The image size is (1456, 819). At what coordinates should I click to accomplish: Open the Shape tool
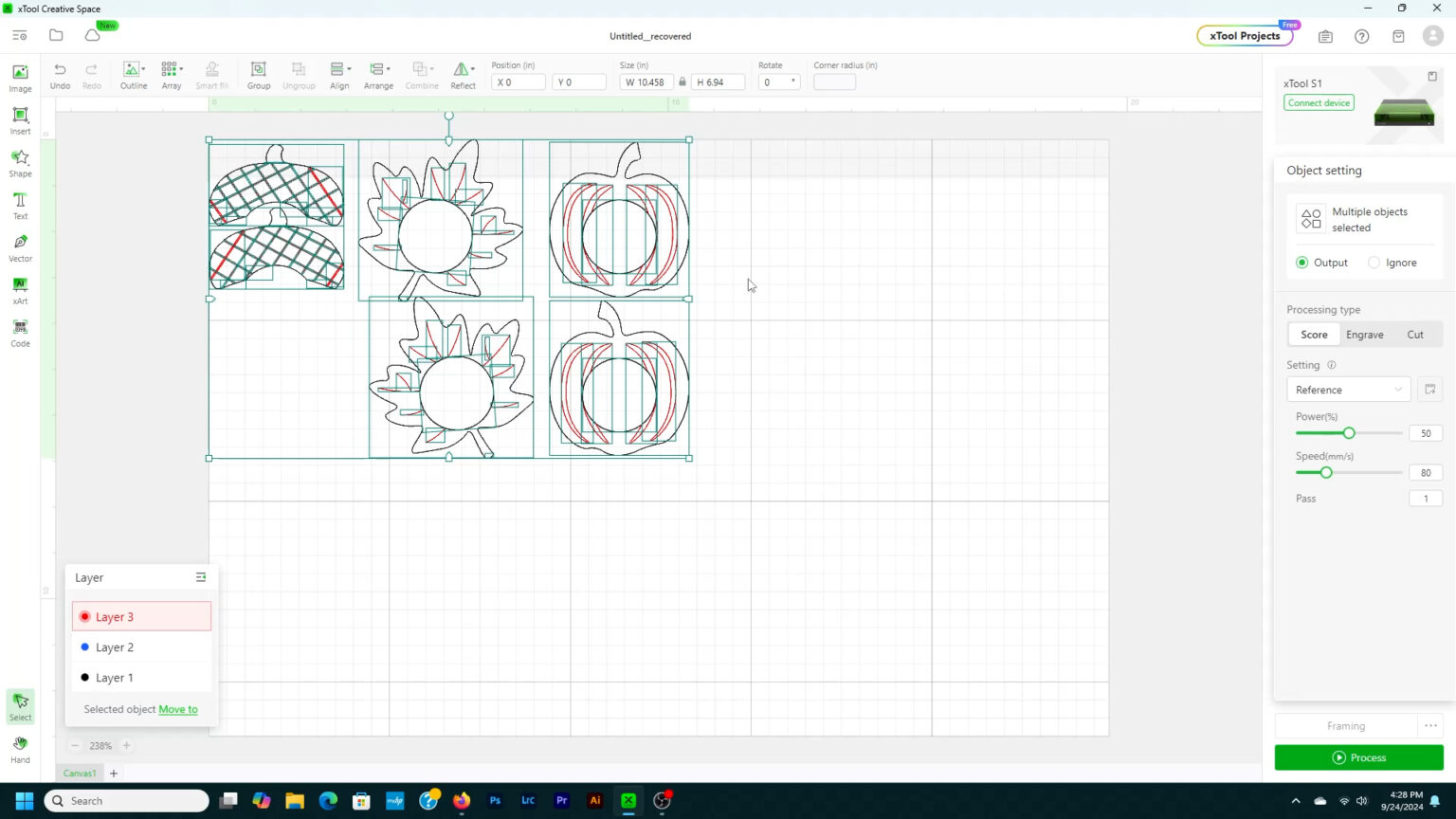pyautogui.click(x=20, y=162)
